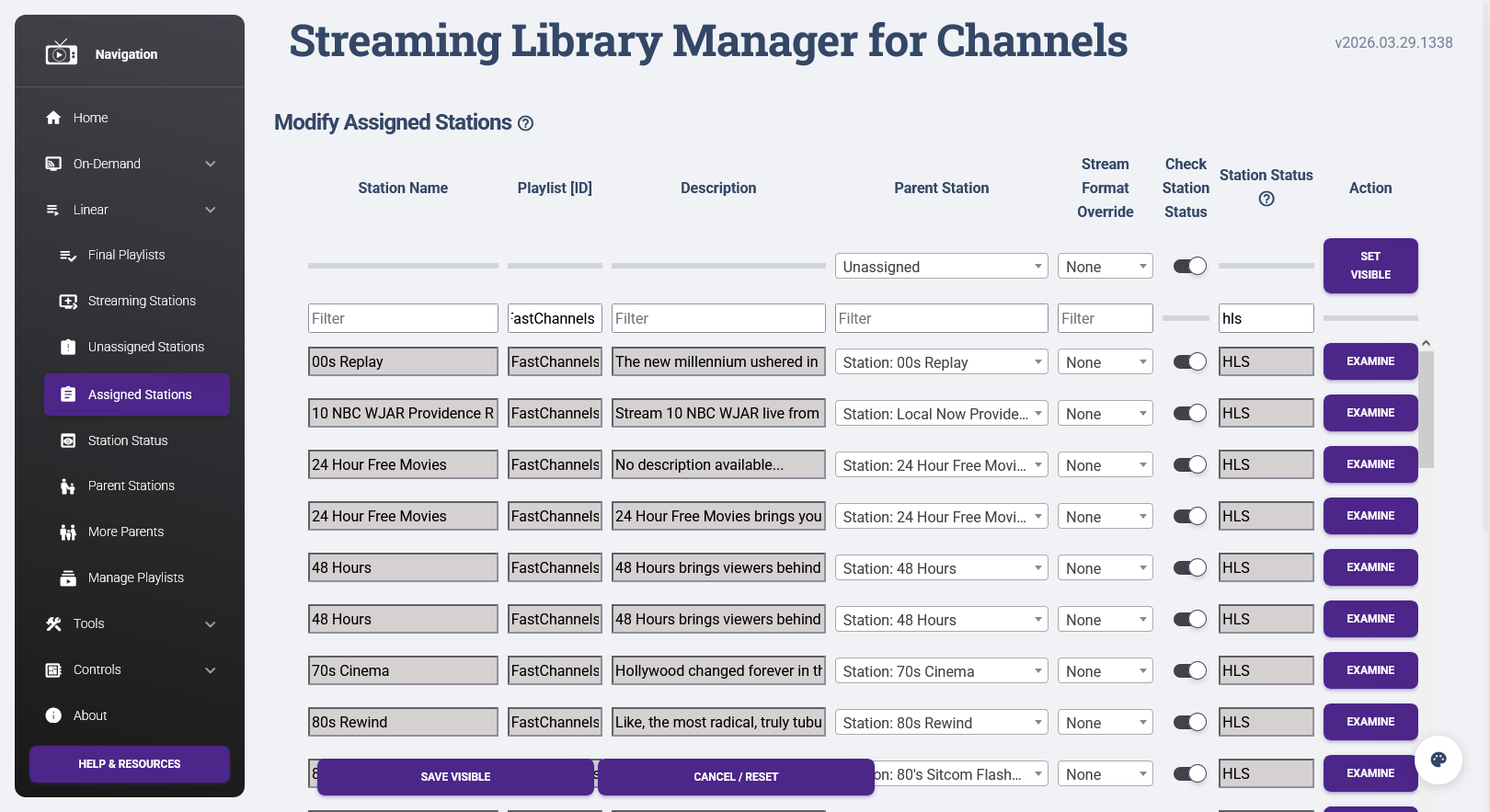This screenshot has width=1490, height=812.
Task: Click the Manage Playlists sidebar icon
Action: [68, 578]
